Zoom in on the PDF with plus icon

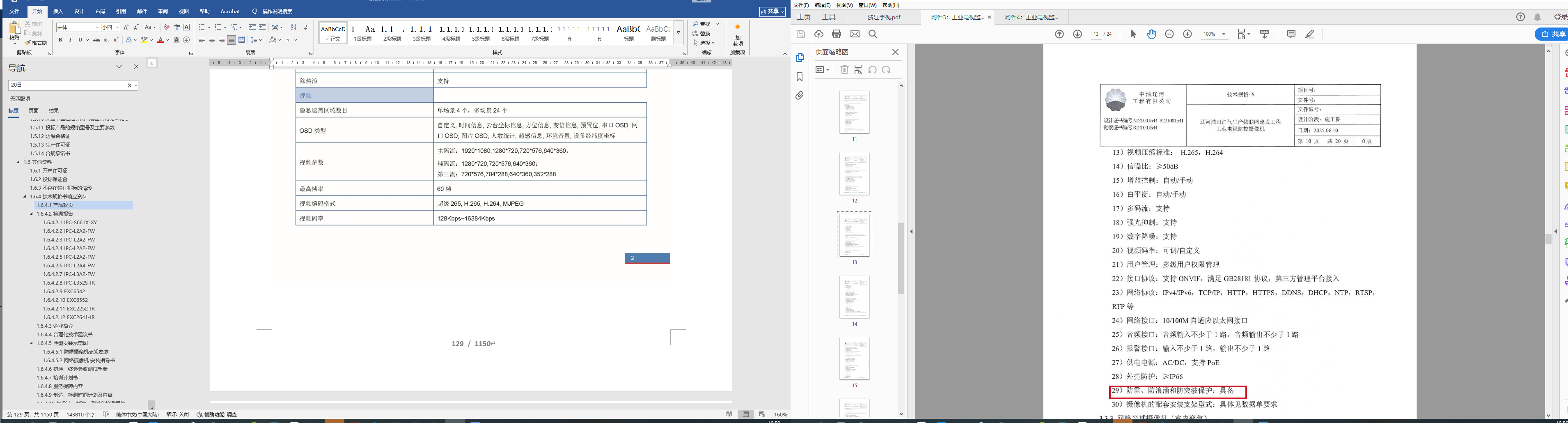pyautogui.click(x=1187, y=34)
